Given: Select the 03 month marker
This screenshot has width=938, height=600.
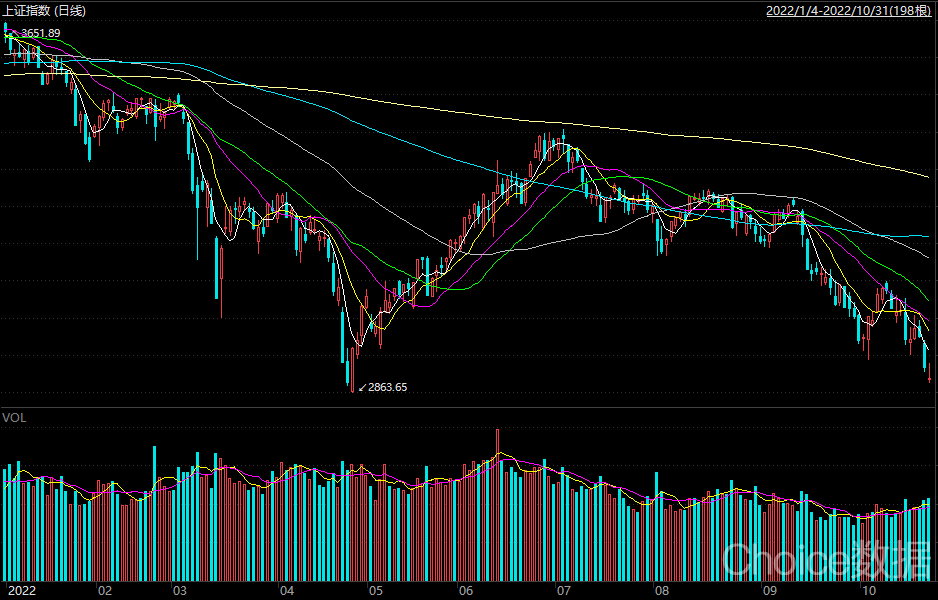Looking at the screenshot, I should [180, 591].
